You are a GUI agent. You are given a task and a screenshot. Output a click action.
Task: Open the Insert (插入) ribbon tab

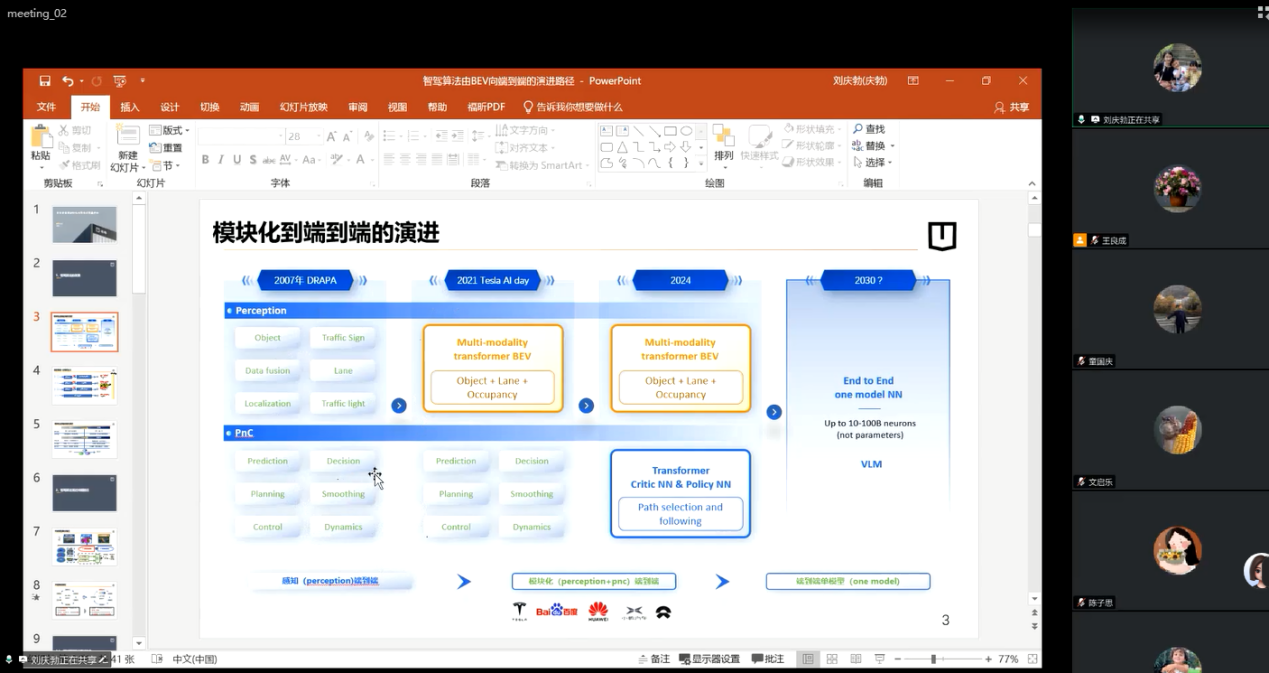coord(130,107)
